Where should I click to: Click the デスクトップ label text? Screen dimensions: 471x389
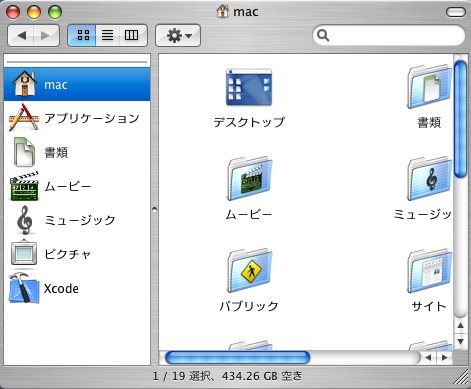[x=249, y=122]
